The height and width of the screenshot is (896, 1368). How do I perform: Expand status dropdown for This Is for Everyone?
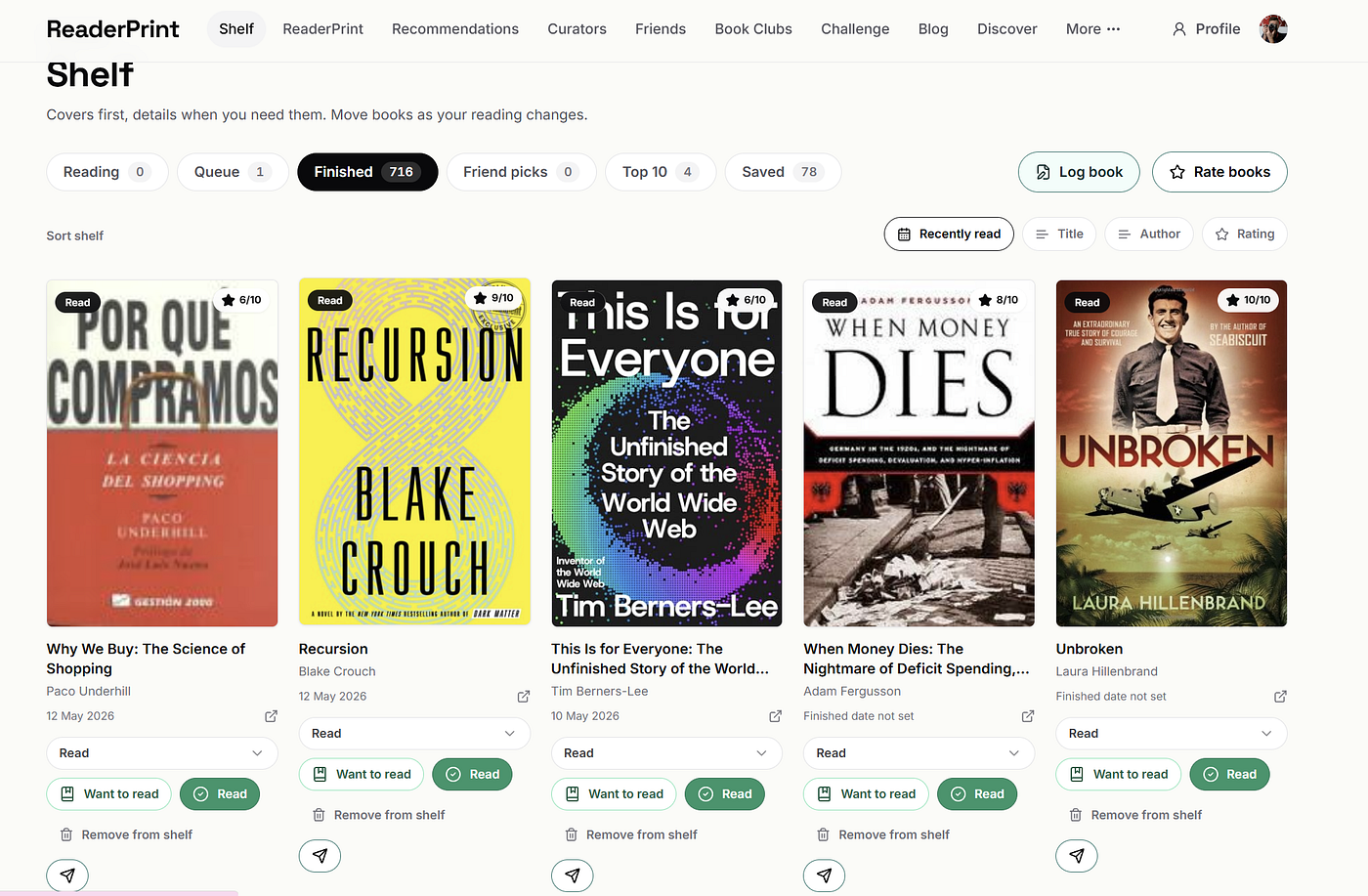coord(666,753)
